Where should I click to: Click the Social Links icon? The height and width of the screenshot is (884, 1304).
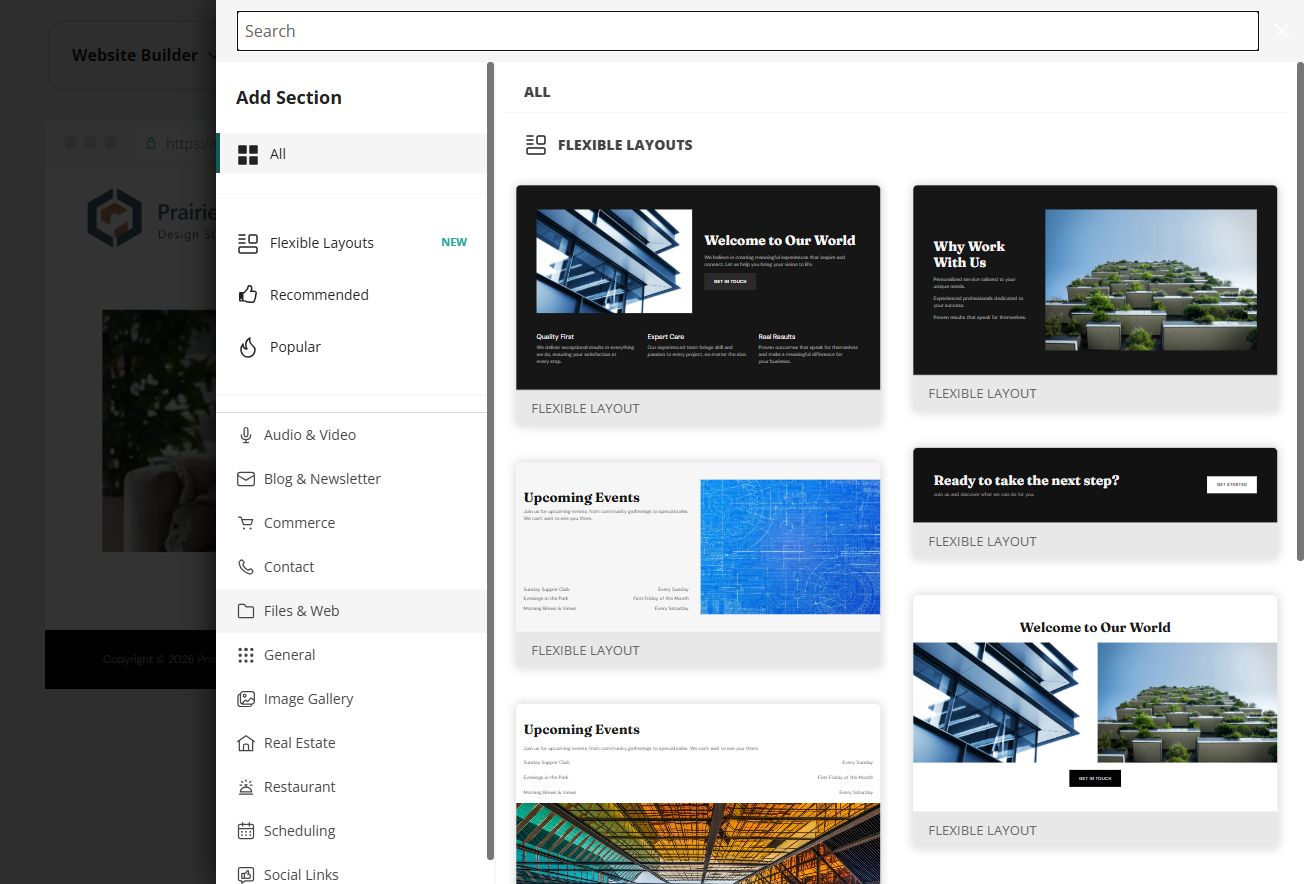click(246, 875)
